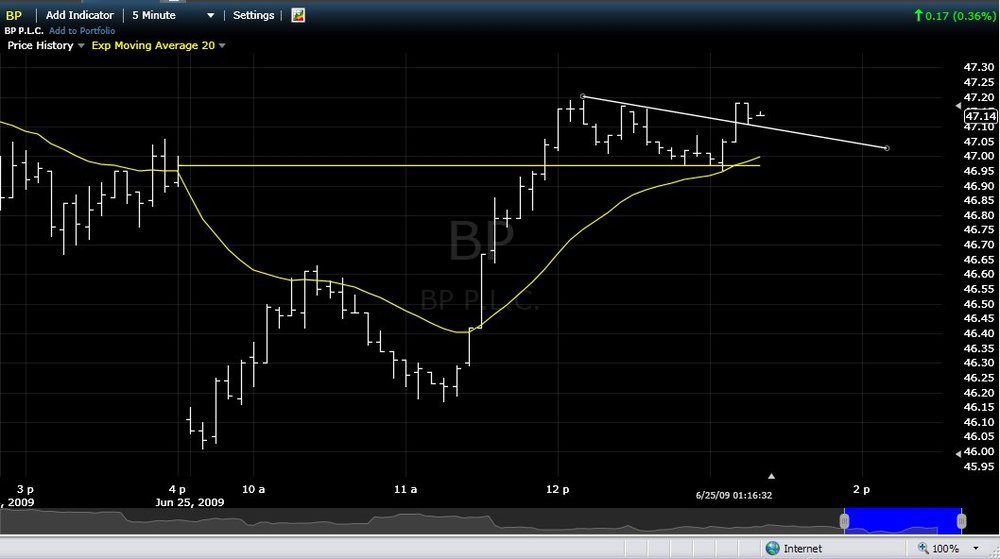
Task: Click the 46.00 price axis label
Action: pyautogui.click(x=978, y=451)
